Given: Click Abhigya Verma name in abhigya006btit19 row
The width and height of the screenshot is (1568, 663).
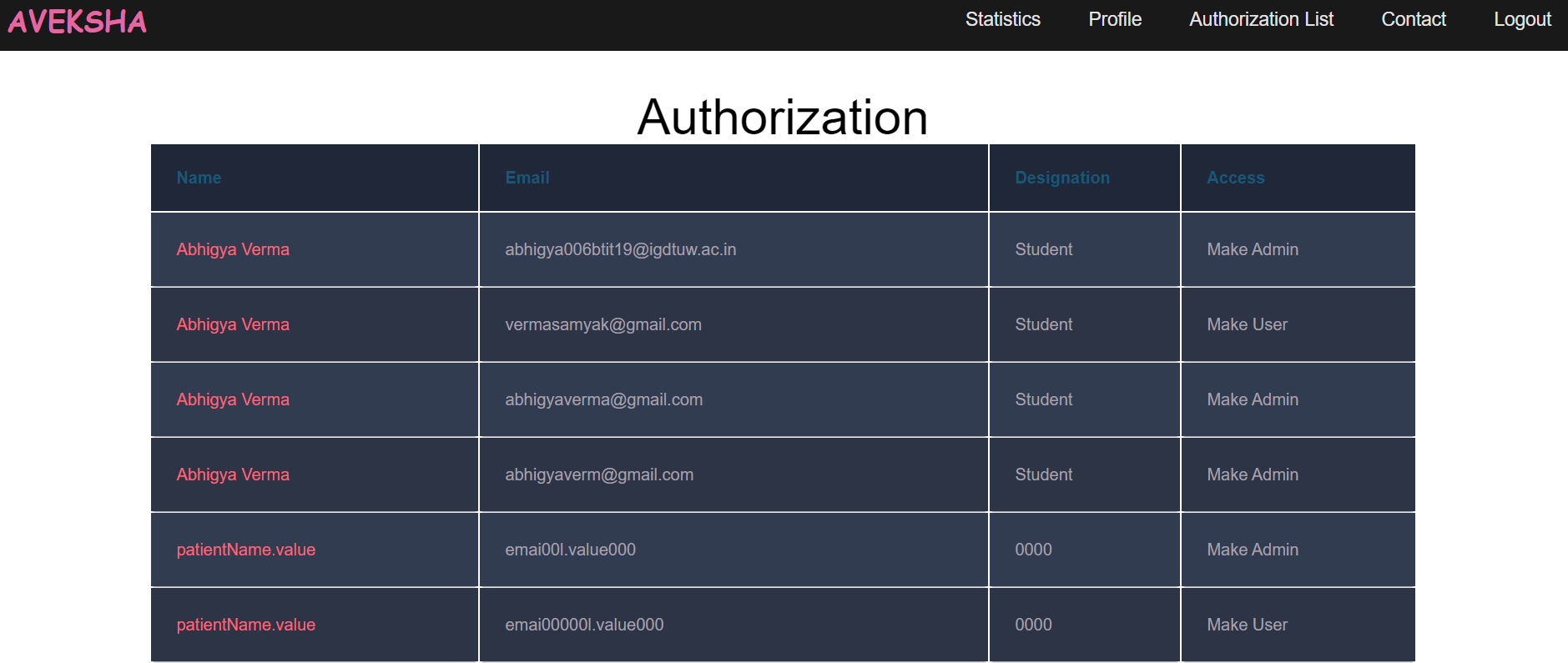Looking at the screenshot, I should (x=233, y=249).
